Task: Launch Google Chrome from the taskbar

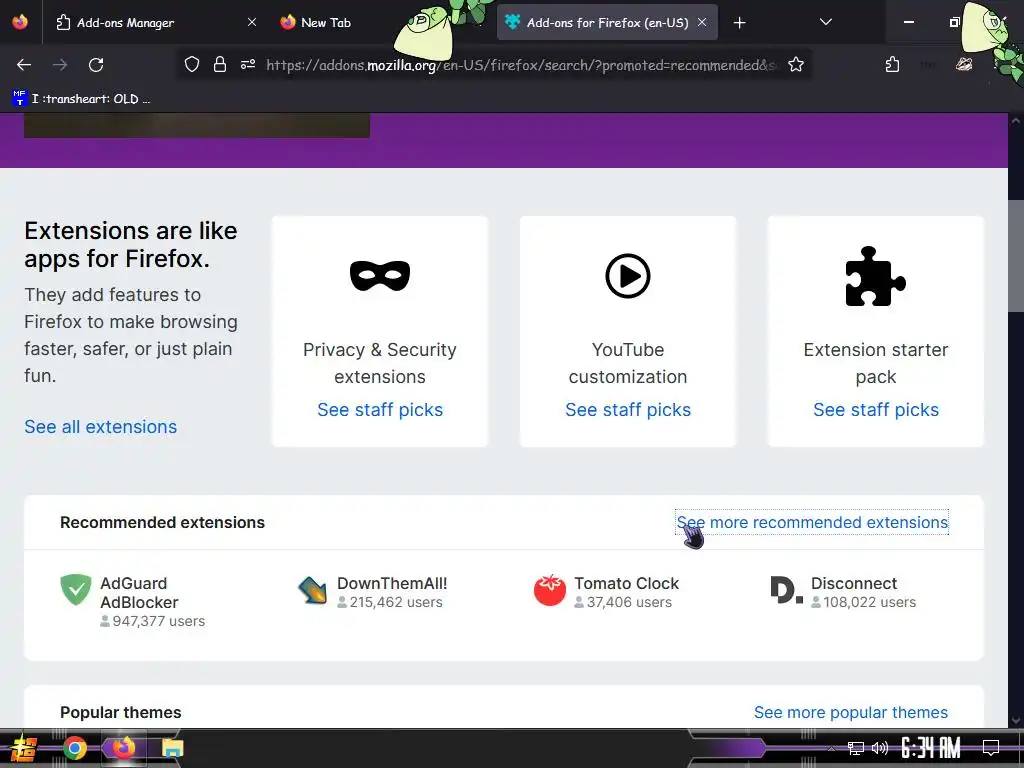Action: [74, 748]
